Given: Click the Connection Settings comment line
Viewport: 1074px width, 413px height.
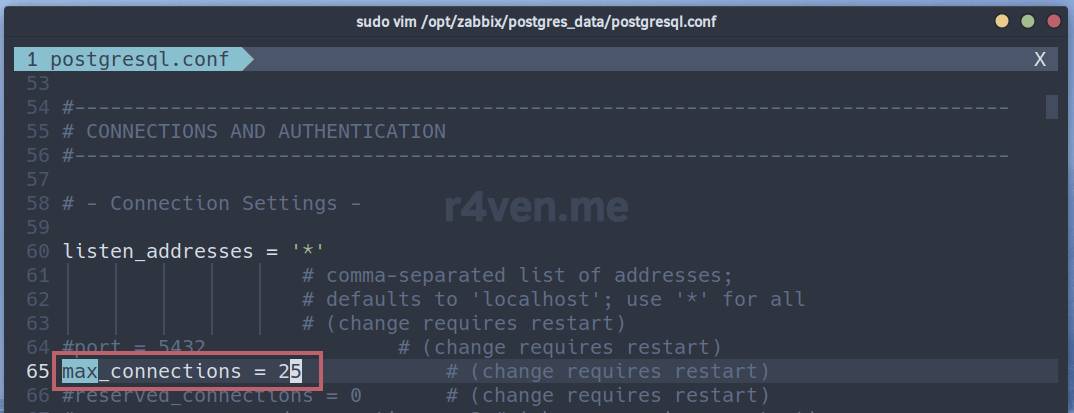Looking at the screenshot, I should pyautogui.click(x=212, y=203).
